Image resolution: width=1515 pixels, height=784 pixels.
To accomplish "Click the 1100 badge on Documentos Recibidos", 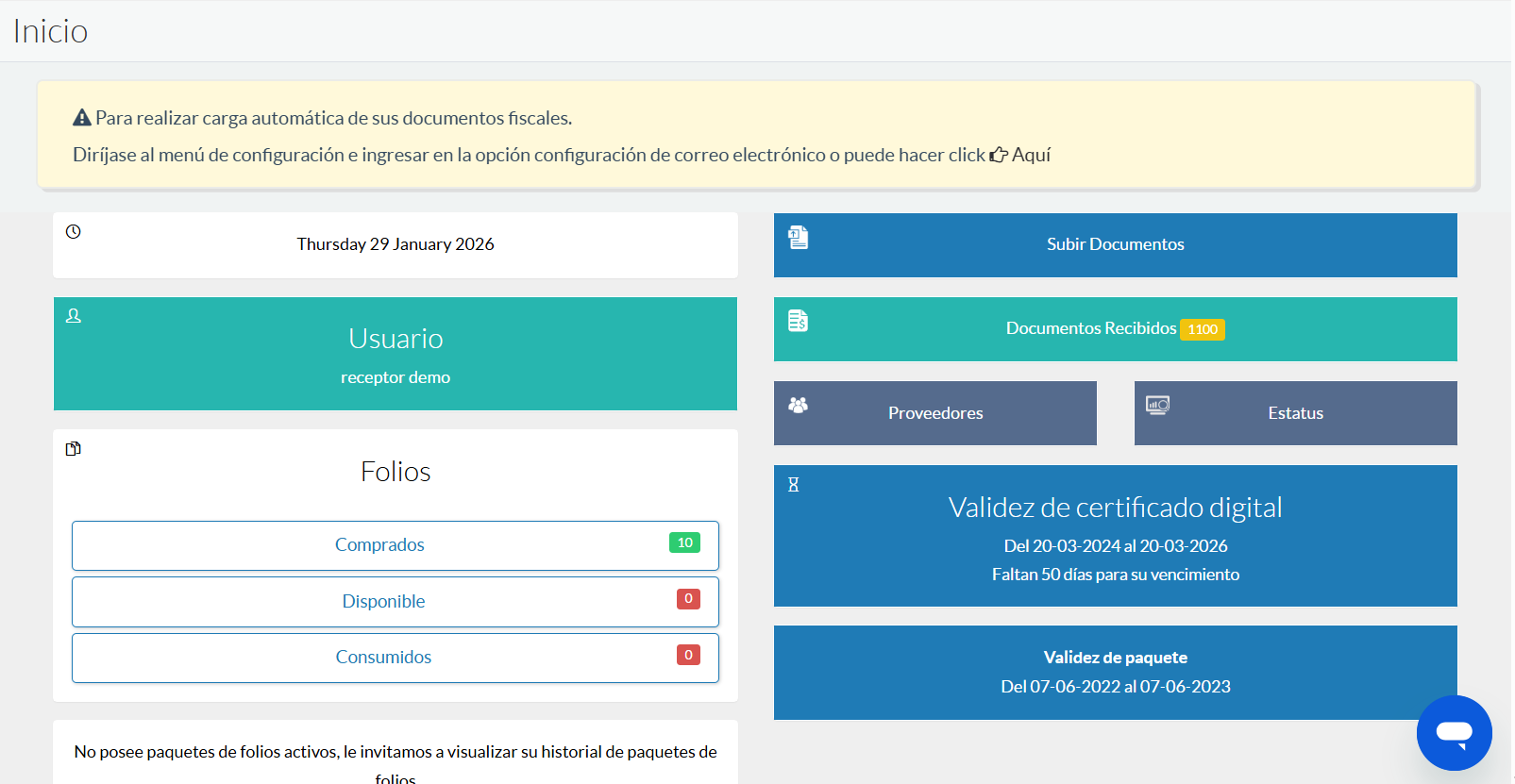I will pos(1202,329).
